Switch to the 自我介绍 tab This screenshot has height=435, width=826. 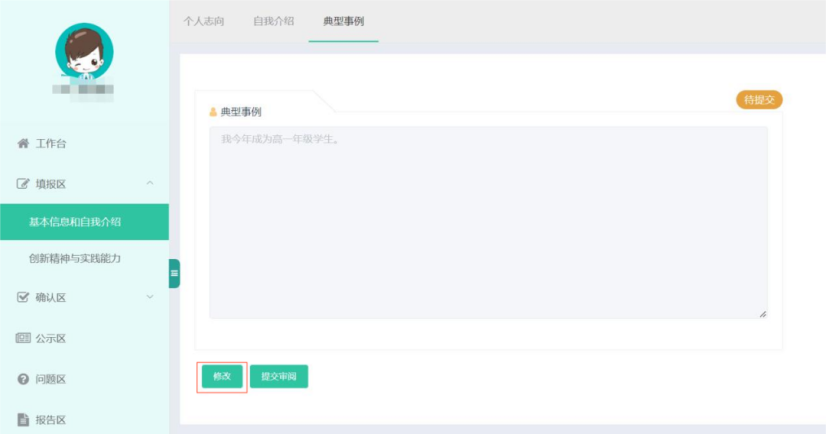coord(273,21)
